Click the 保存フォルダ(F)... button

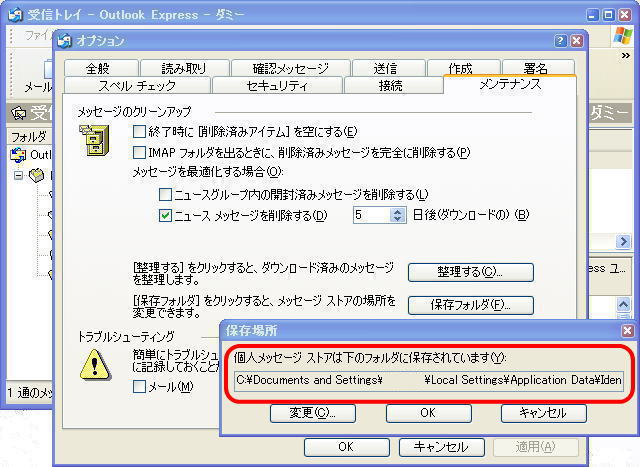tap(471, 305)
